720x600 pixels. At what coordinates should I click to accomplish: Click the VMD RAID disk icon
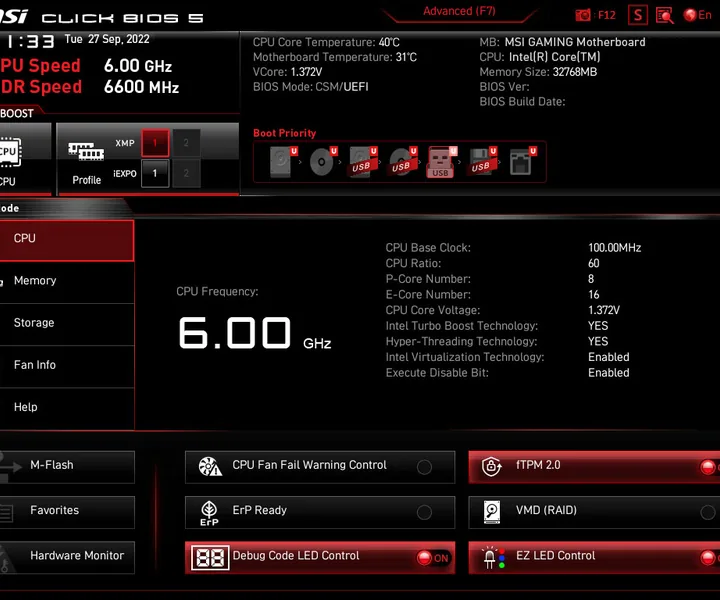492,512
